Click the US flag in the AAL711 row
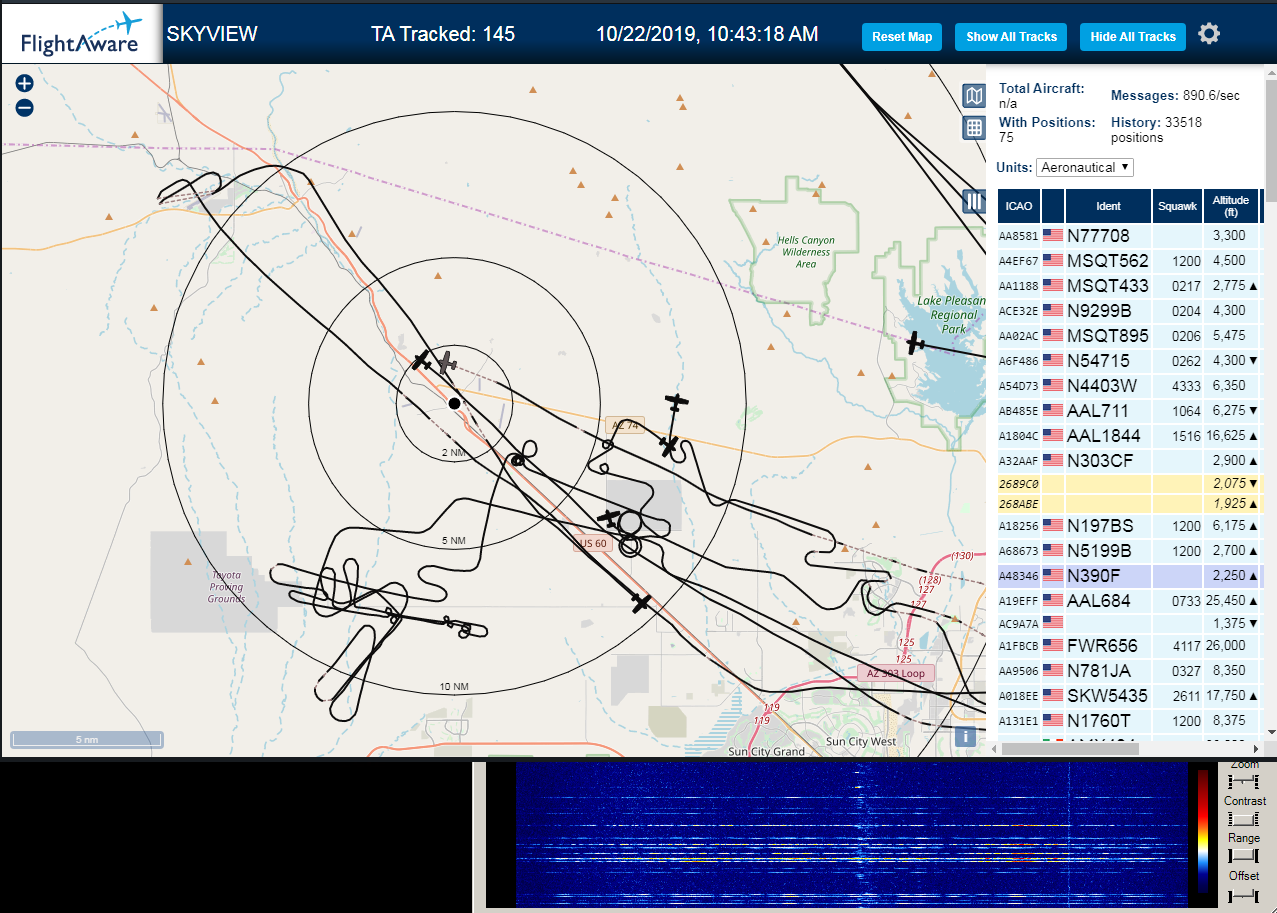Screen dimensions: 1277x913 point(1052,411)
